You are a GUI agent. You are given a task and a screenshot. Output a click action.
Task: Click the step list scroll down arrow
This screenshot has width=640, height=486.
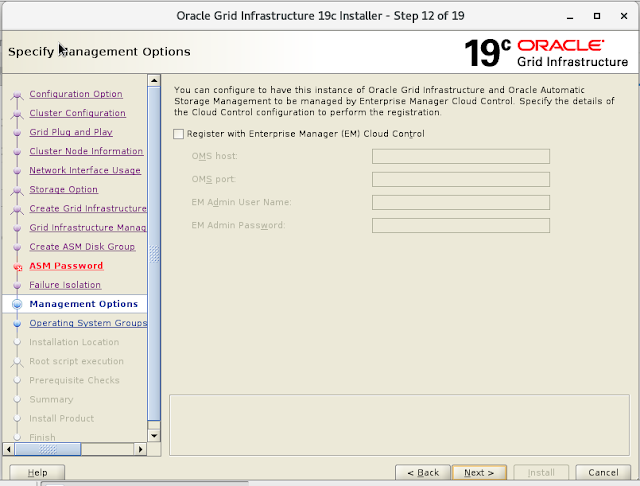pos(154,436)
